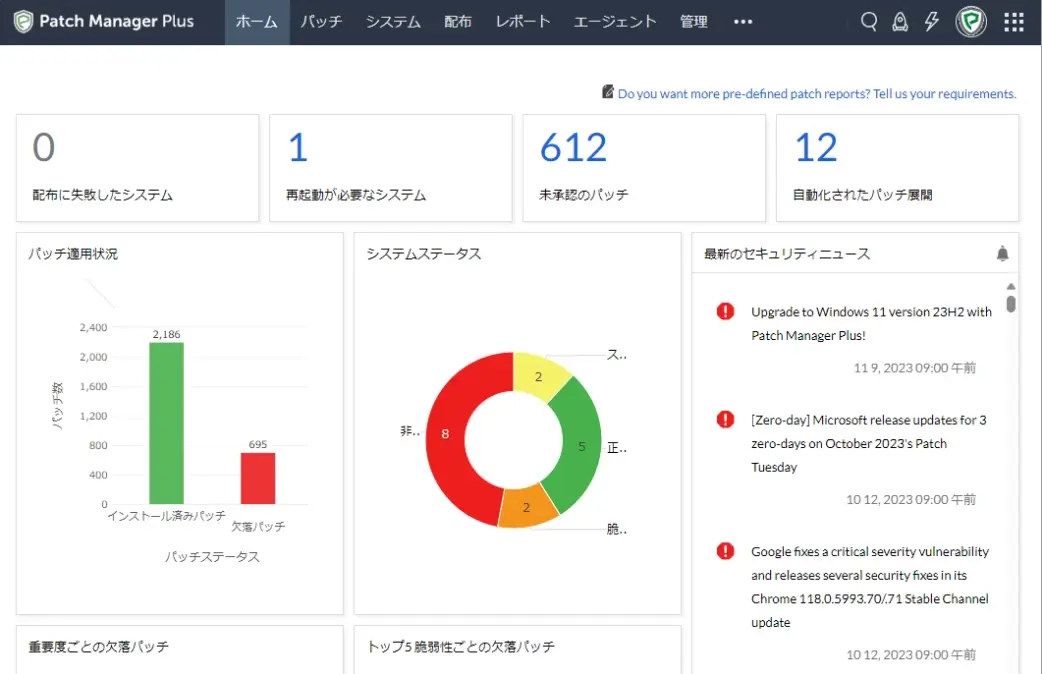Click the 11 9, 2023 09:00 午前 timestamp
1042x674 pixels.
[x=914, y=368]
